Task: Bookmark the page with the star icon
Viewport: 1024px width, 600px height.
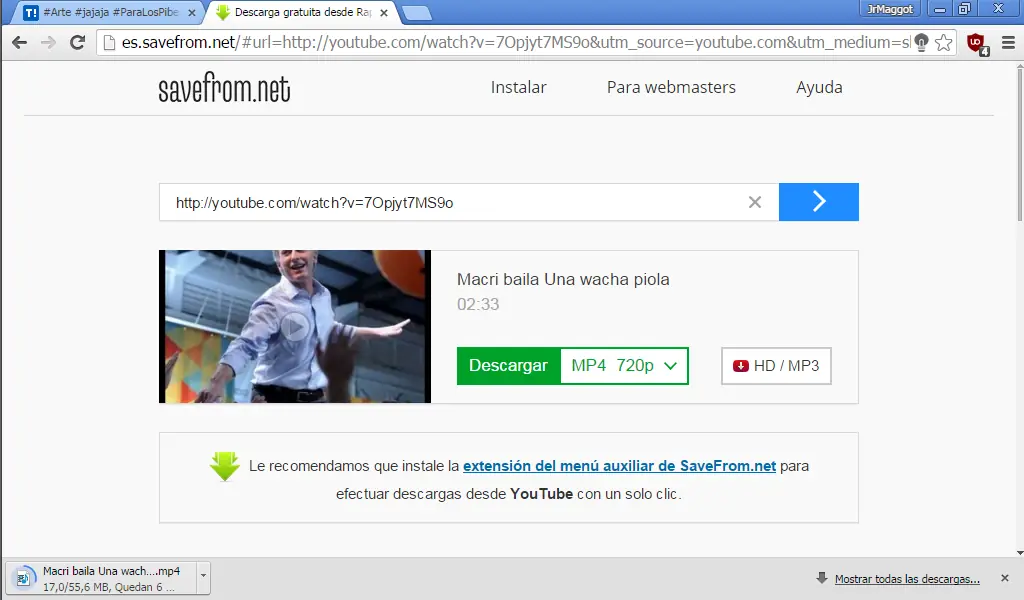Action: [943, 42]
